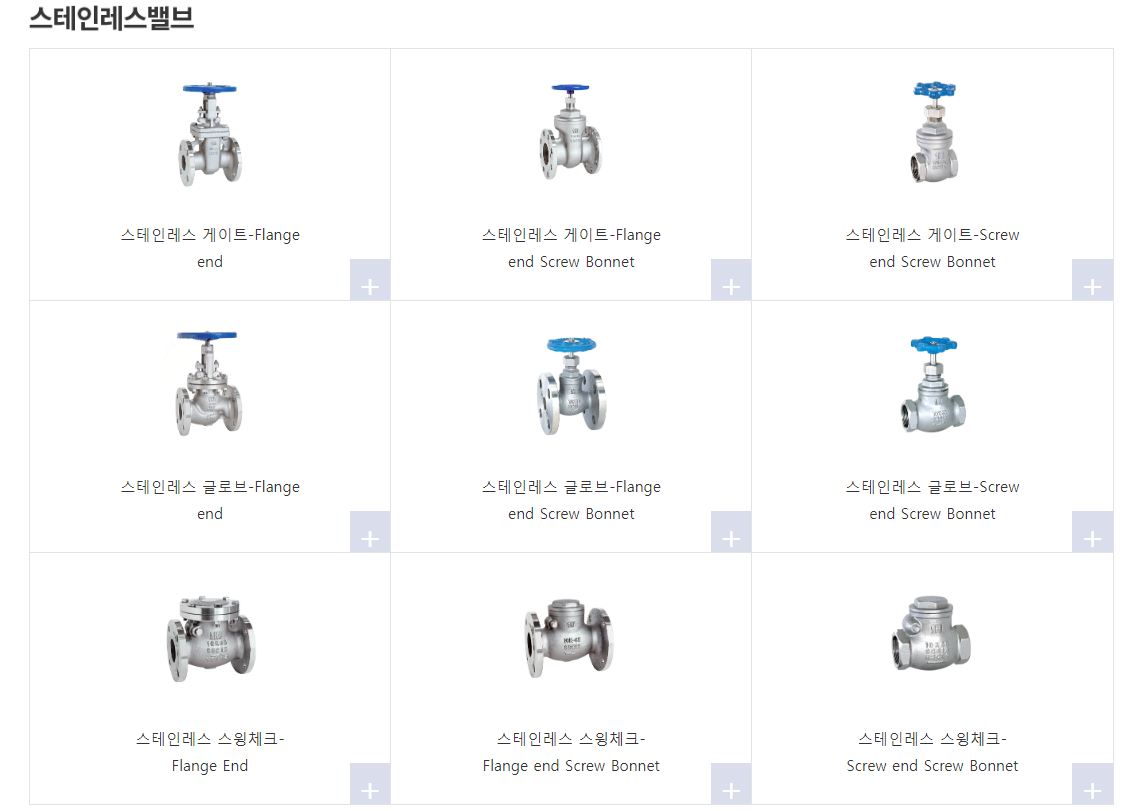Follow the 스테인레스 스윙체크-Flange end Screw Bonnet text link
This screenshot has height=811, width=1142.
571,752
